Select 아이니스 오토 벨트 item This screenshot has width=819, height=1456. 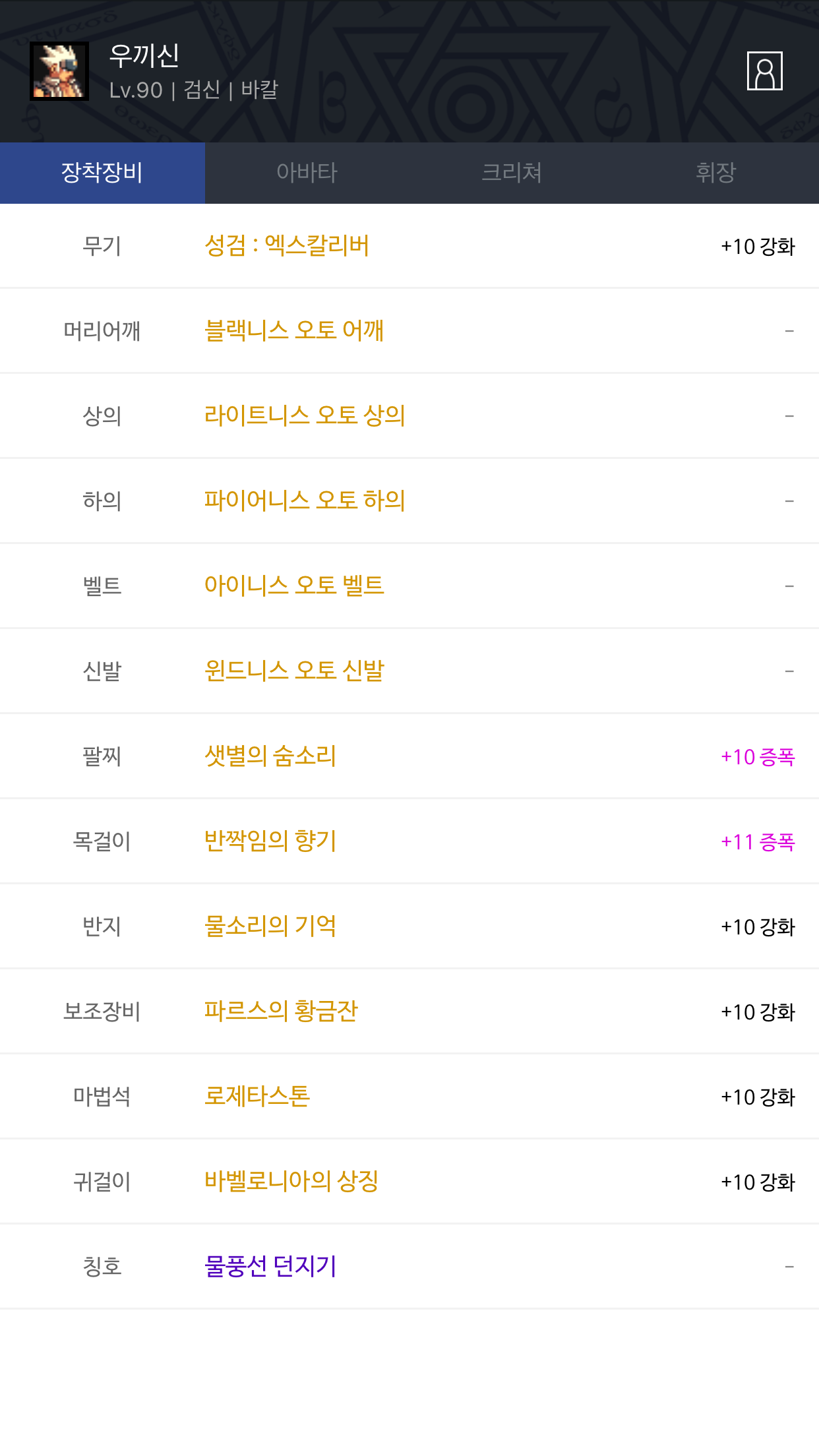(294, 586)
